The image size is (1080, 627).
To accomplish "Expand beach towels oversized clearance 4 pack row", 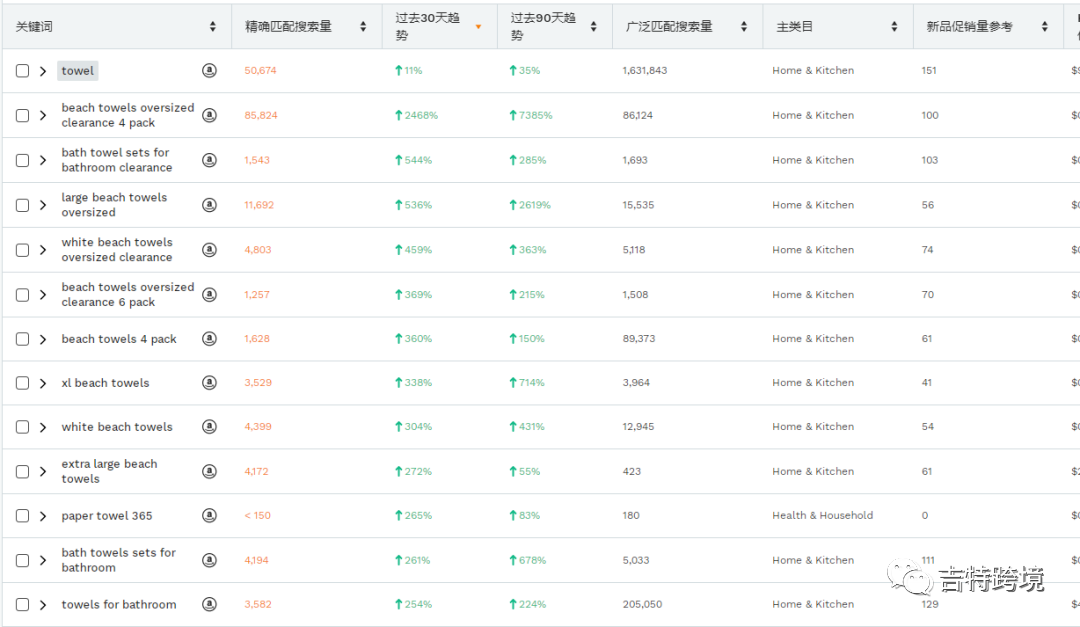I will [x=43, y=115].
